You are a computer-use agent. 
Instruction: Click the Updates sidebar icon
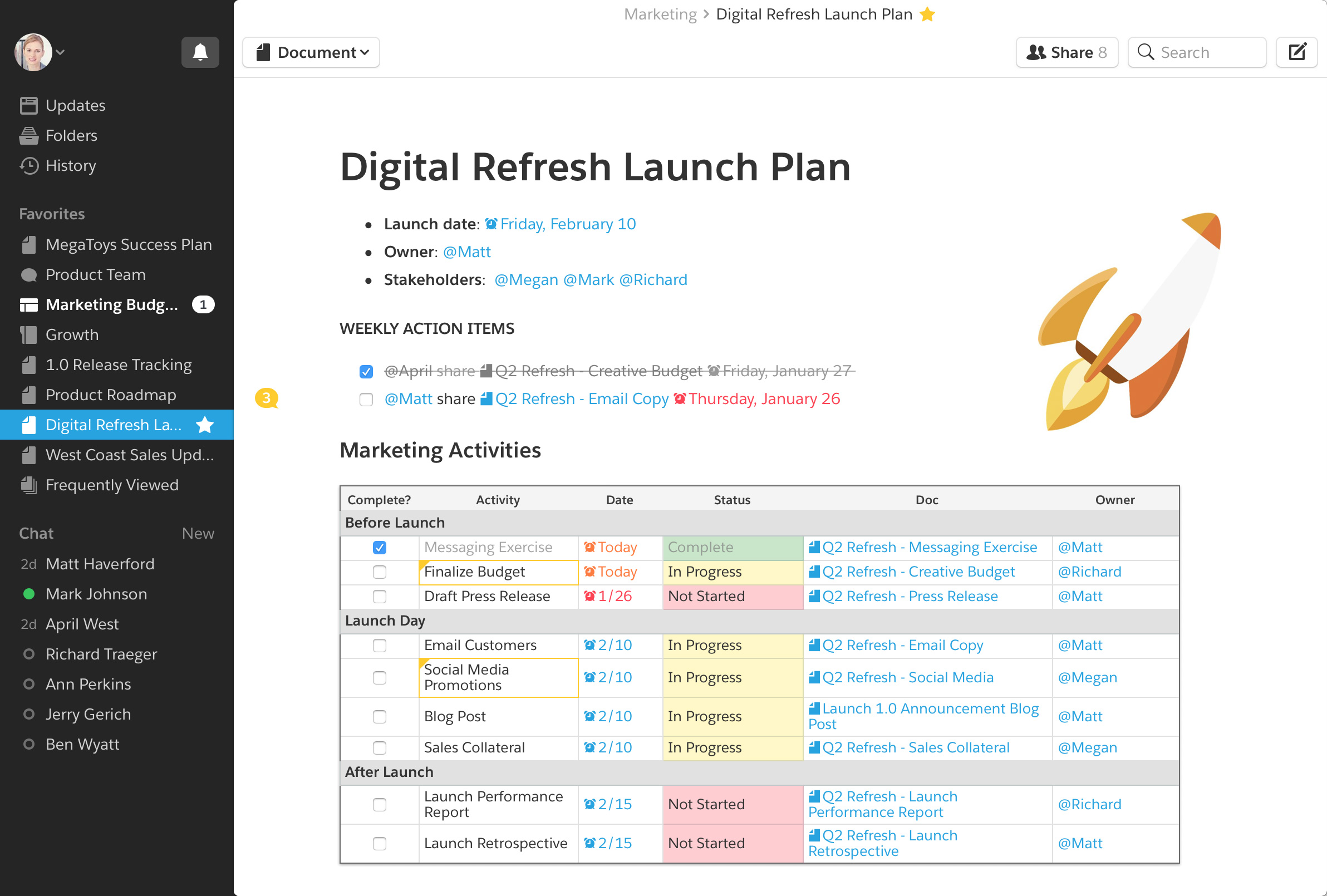tap(28, 106)
